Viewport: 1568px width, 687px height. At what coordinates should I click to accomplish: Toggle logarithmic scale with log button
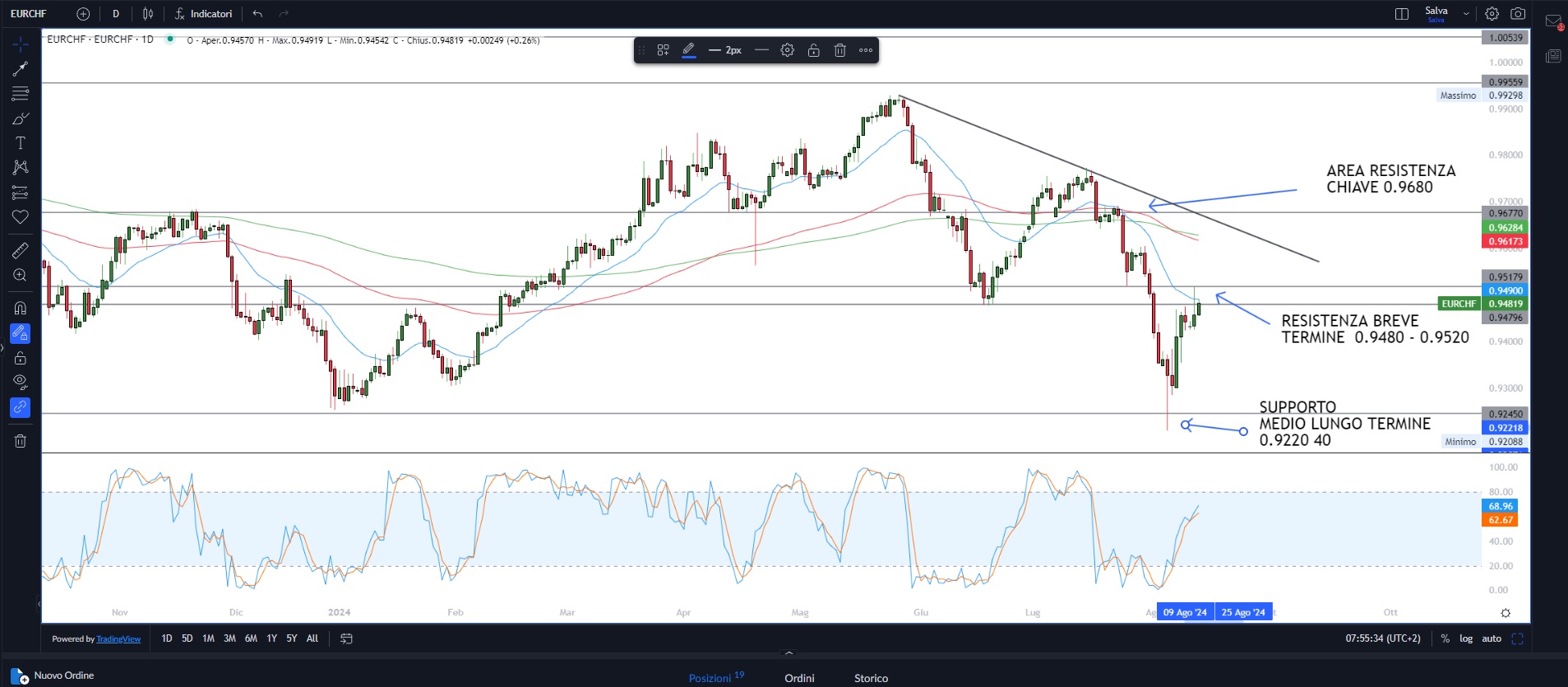tap(1466, 638)
